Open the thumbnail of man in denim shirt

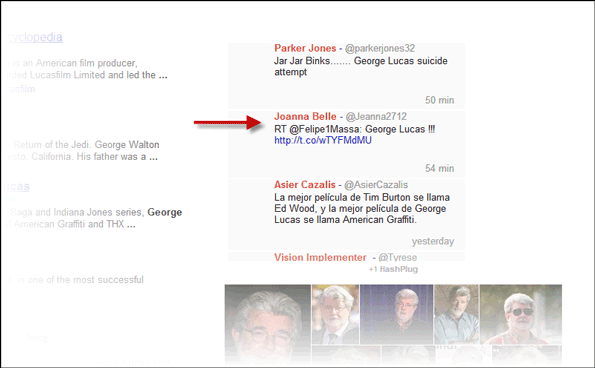point(456,315)
